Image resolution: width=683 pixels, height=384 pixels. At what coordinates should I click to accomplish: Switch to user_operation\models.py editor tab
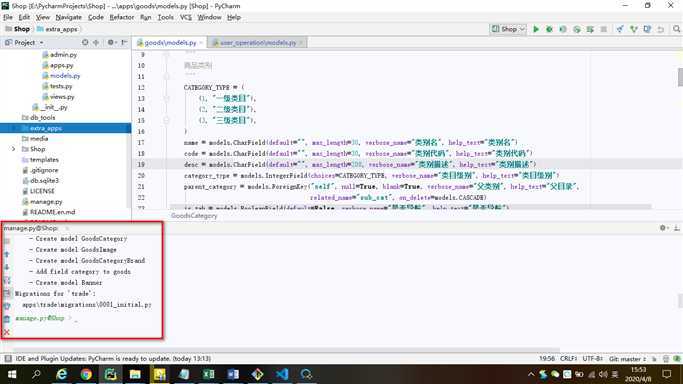pos(258,42)
